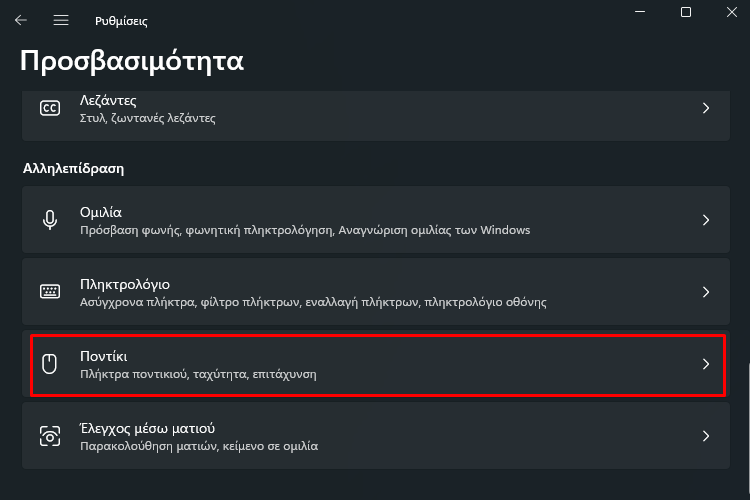Click the back arrow icon

tap(21, 20)
